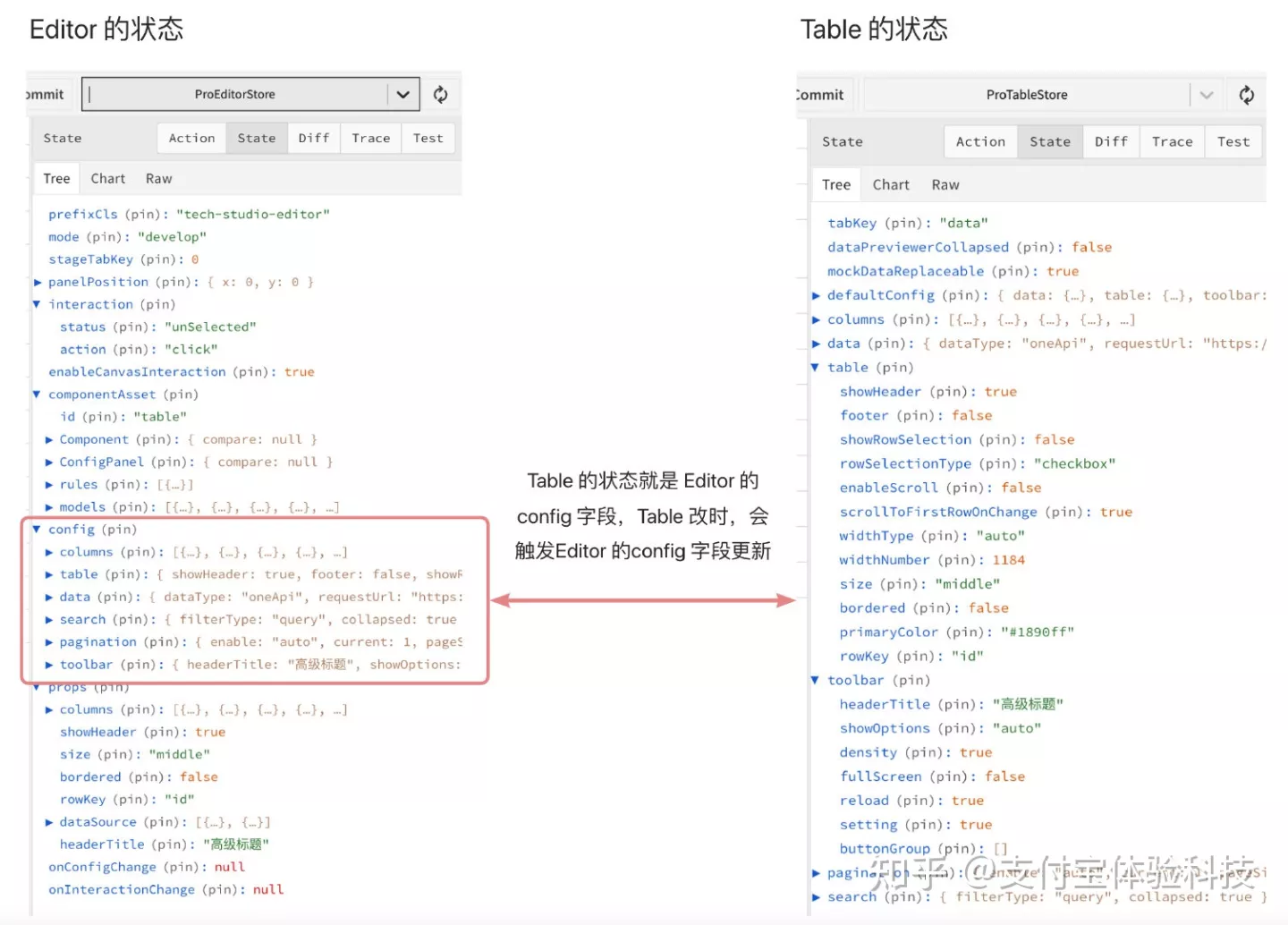Click the fullScreen false row

pyautogui.click(x=932, y=776)
